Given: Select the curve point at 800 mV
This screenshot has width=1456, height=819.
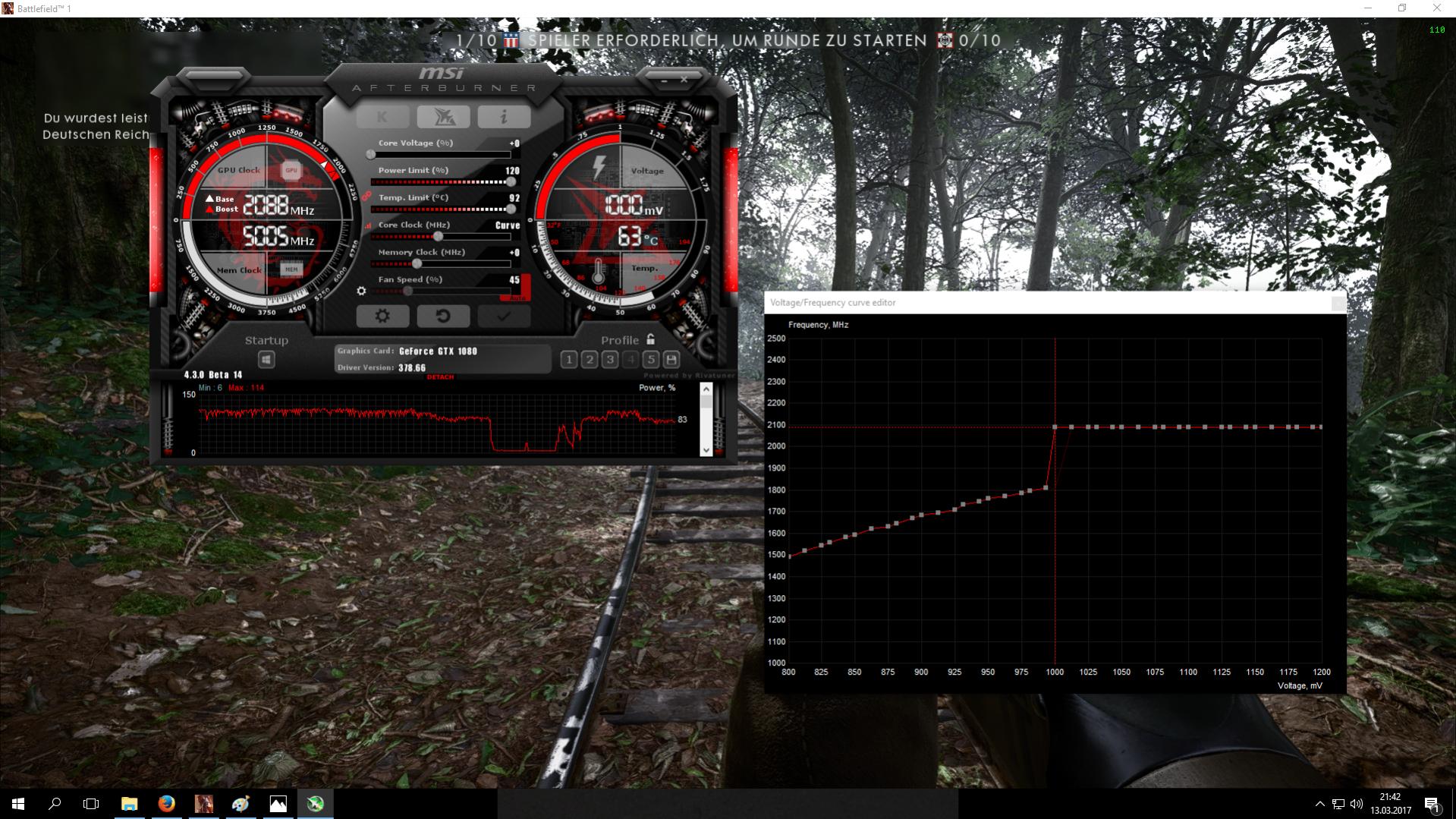Looking at the screenshot, I should point(789,557).
